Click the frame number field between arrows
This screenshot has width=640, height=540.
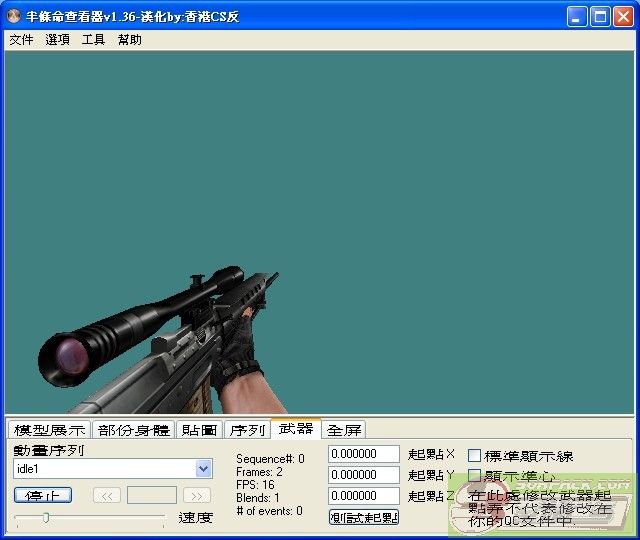152,495
